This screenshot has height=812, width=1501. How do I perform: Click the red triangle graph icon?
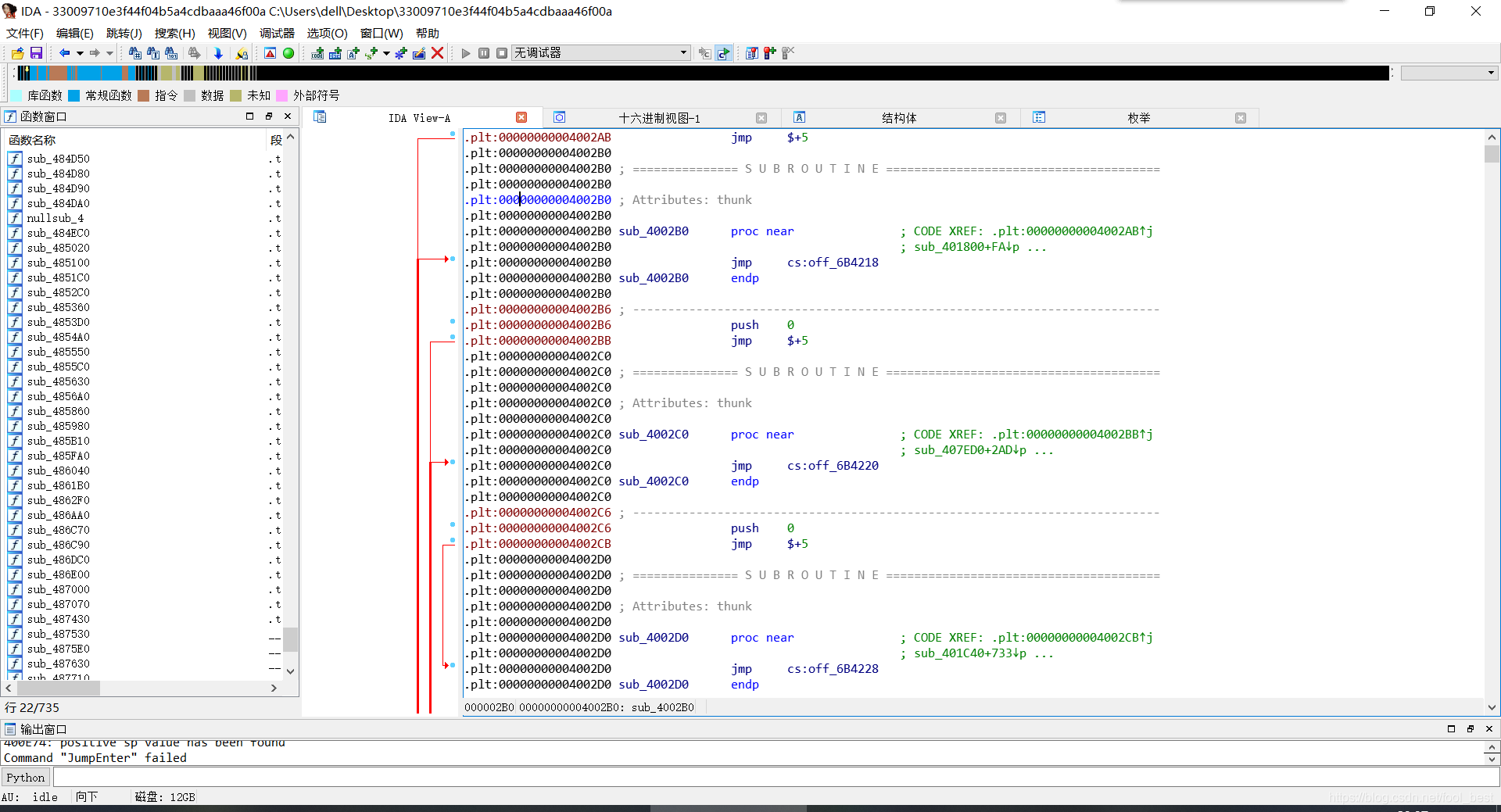270,53
